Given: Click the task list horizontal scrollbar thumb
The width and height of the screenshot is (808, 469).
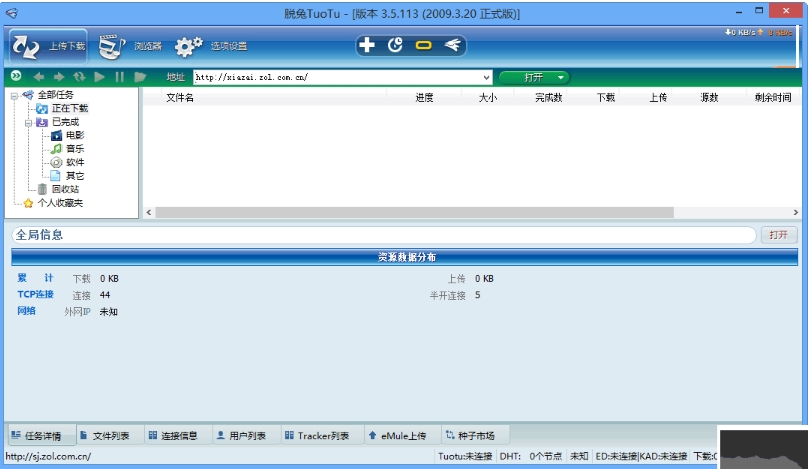Looking at the screenshot, I should pyautogui.click(x=414, y=212).
